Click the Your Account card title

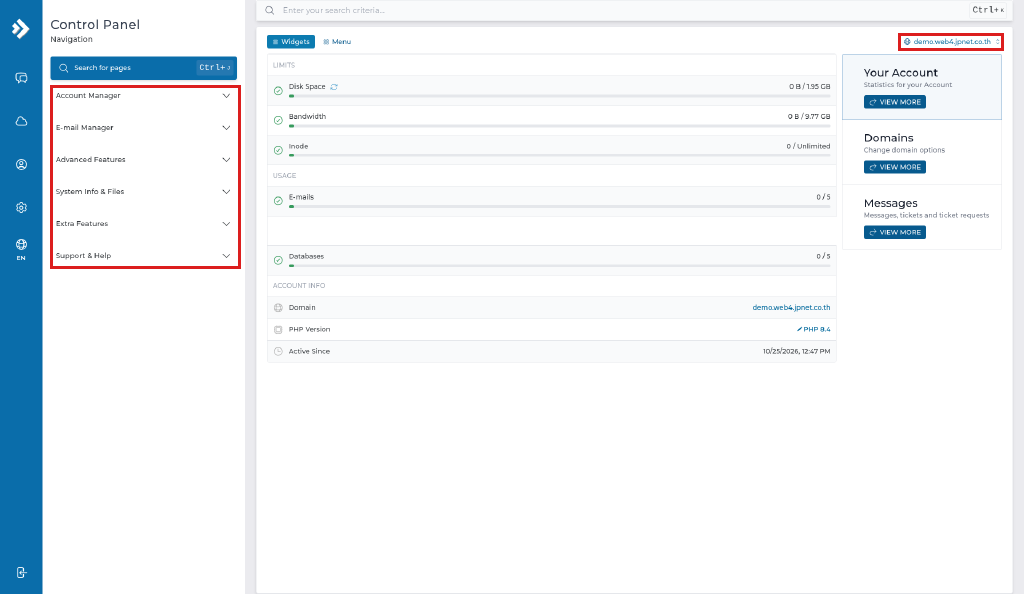(901, 73)
